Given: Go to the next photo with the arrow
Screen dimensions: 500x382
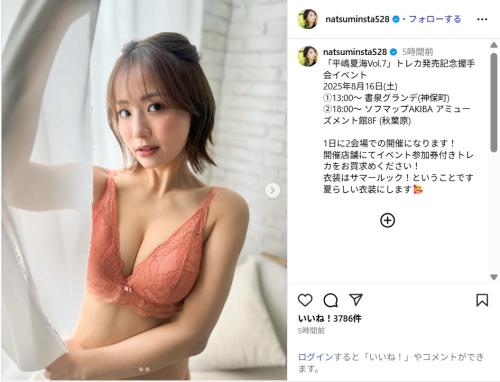Looking at the screenshot, I should coord(272,190).
